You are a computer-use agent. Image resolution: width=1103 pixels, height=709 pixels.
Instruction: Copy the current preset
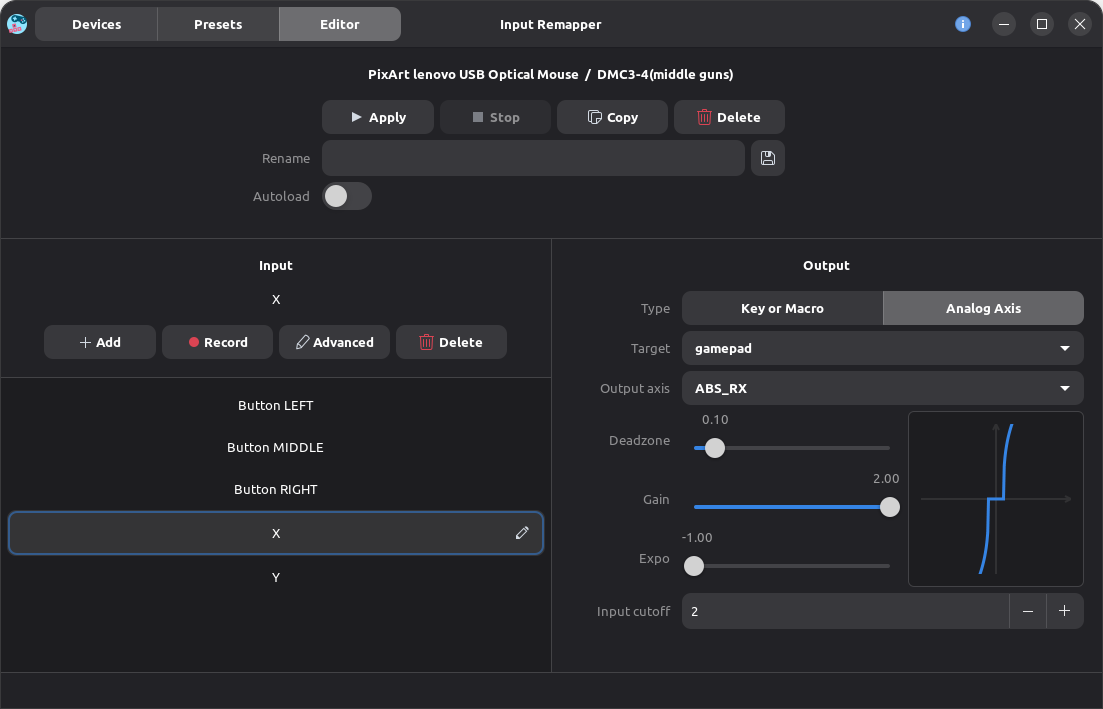point(612,117)
